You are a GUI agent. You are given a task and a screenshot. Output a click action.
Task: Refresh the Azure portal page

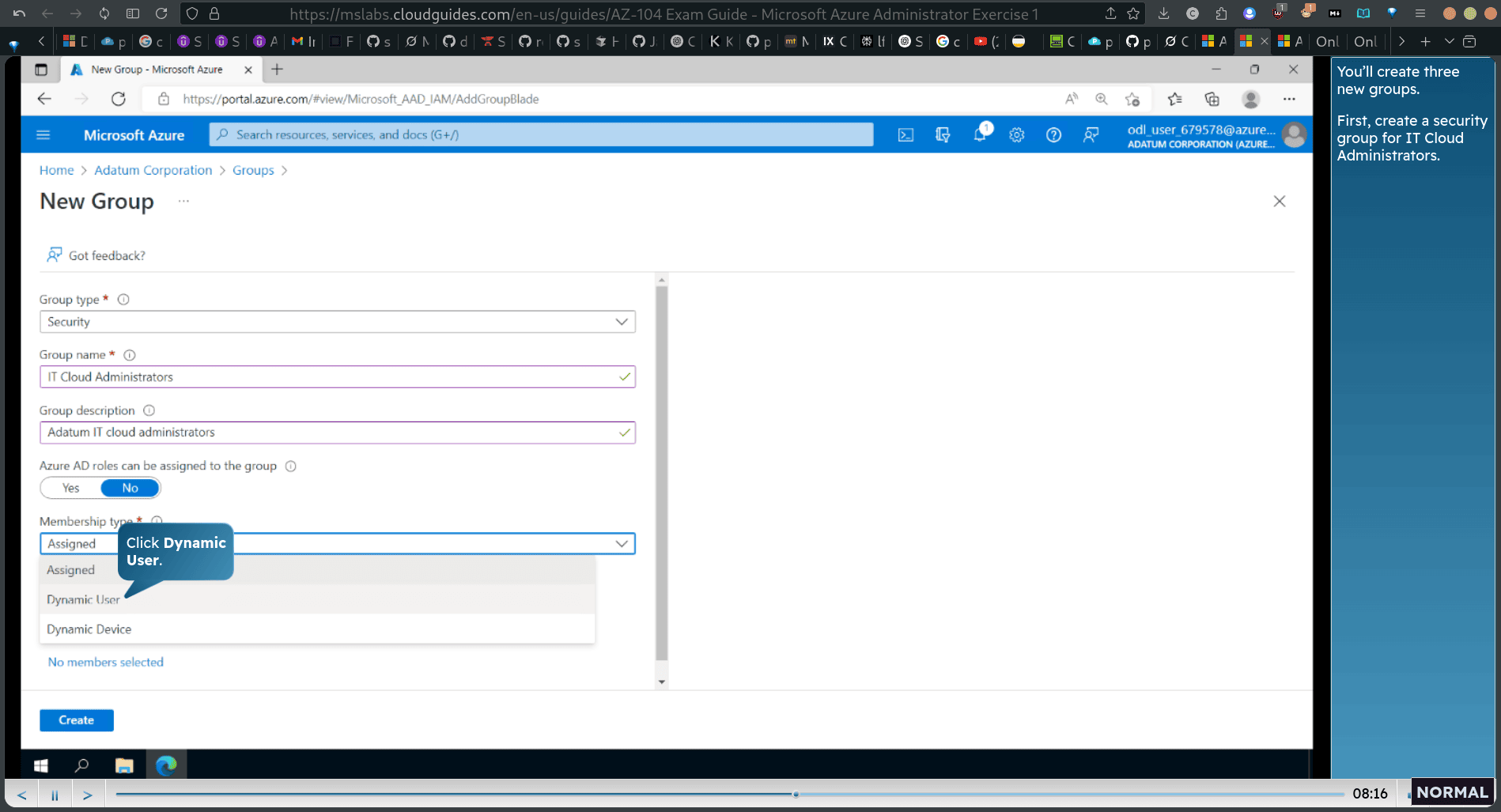119,99
